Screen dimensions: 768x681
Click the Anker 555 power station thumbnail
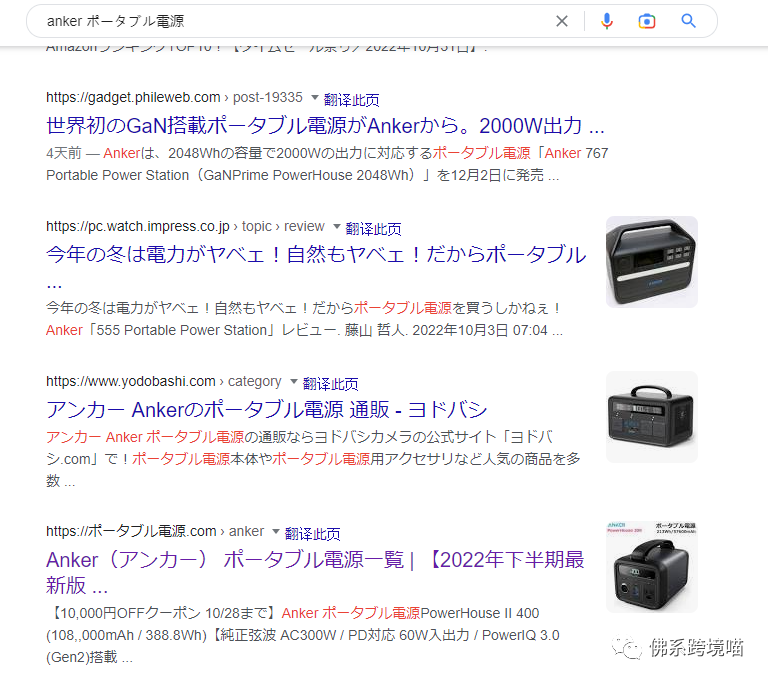click(651, 262)
